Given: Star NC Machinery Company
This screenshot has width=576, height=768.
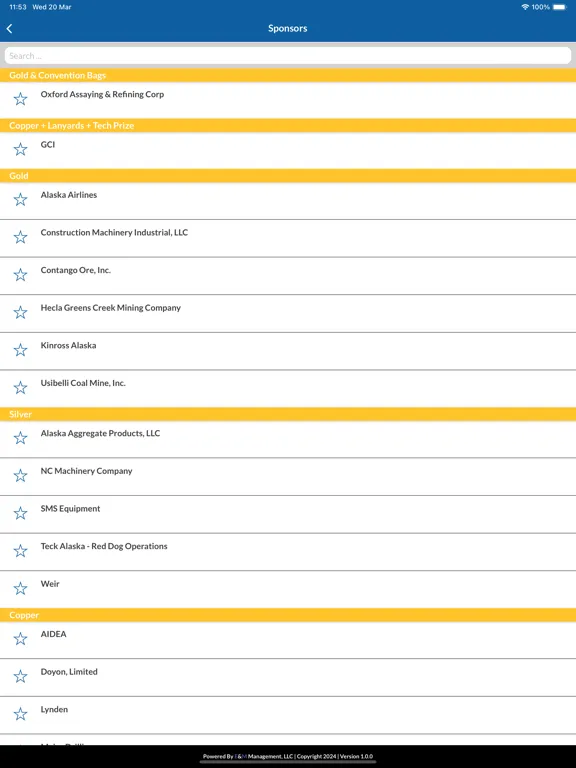Looking at the screenshot, I should tap(20, 476).
